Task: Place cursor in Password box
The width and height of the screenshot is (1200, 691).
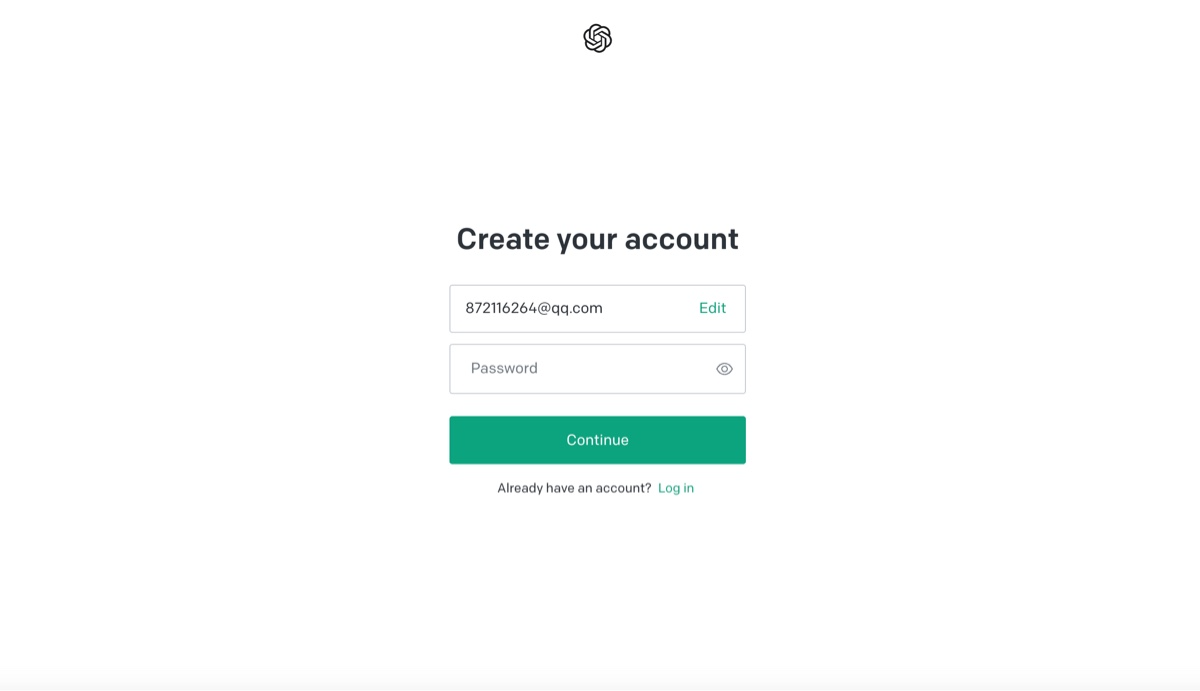Action: click(597, 369)
